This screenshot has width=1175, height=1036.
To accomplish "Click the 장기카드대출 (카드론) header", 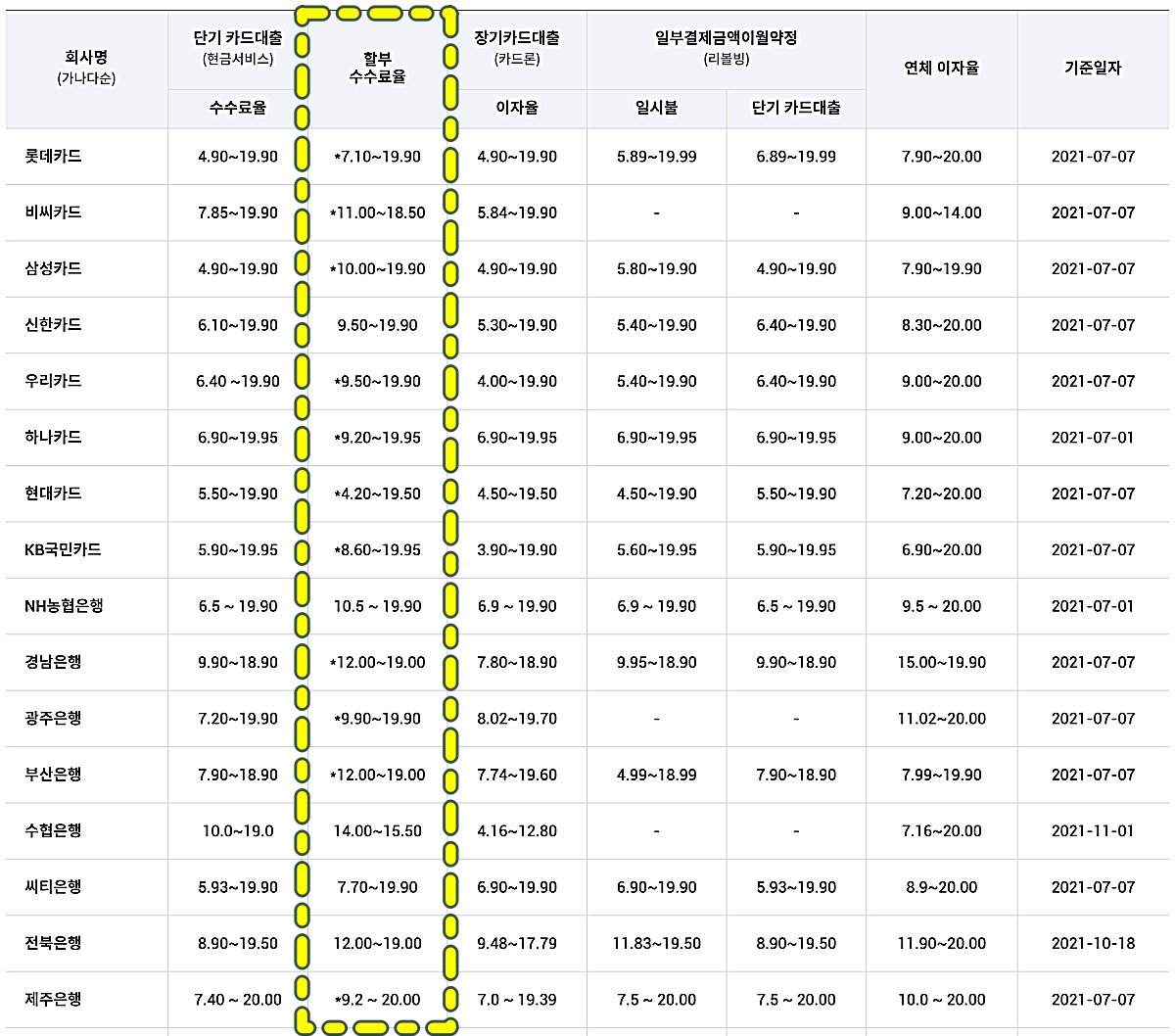I will coord(517,47).
